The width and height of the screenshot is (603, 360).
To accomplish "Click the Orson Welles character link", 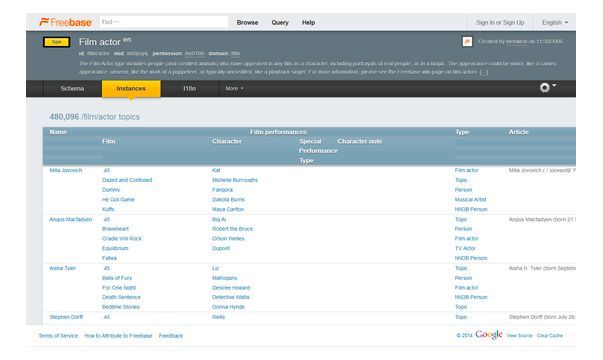I will coord(228,239).
